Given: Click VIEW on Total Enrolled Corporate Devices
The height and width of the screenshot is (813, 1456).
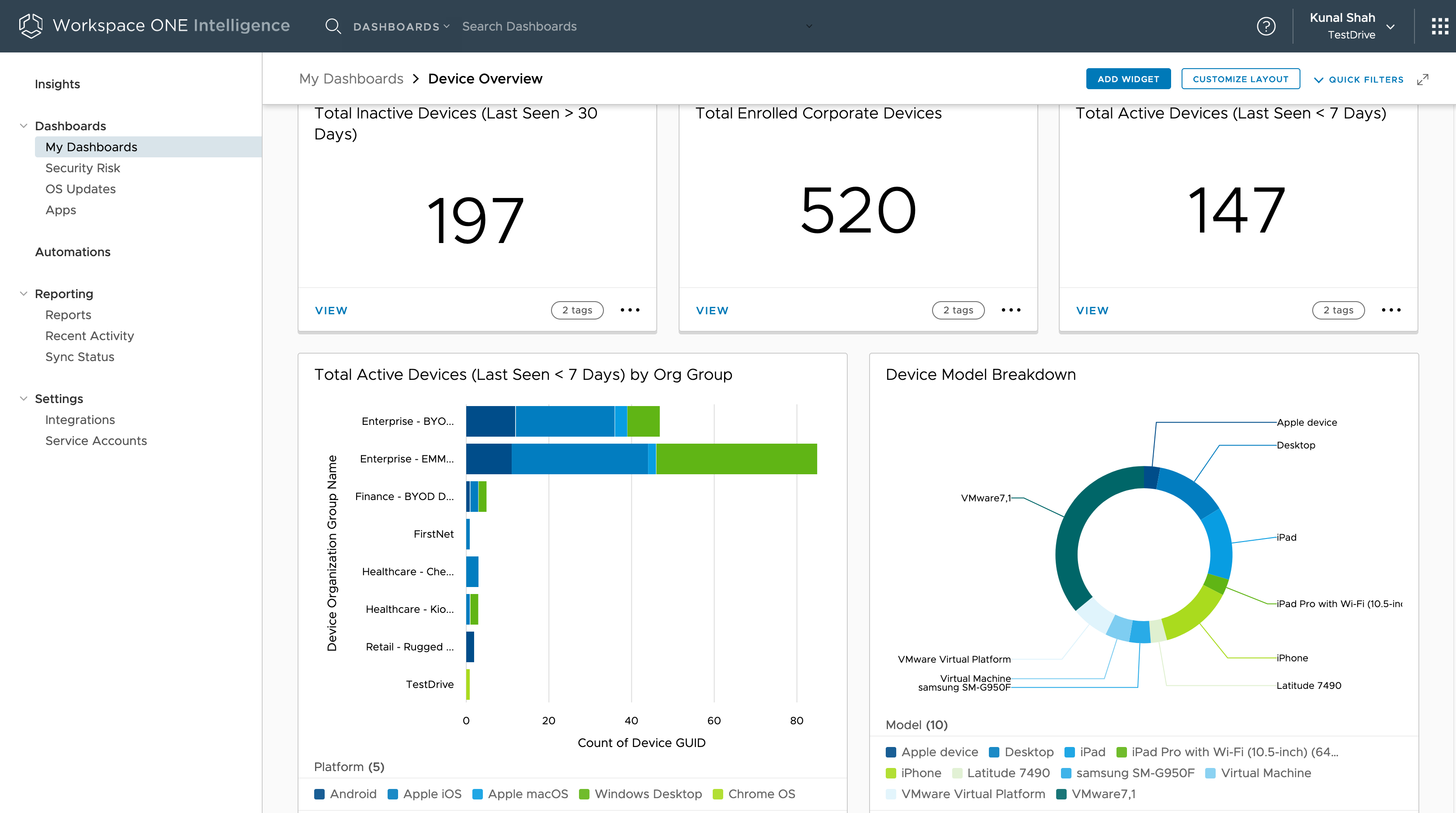Looking at the screenshot, I should [x=712, y=310].
